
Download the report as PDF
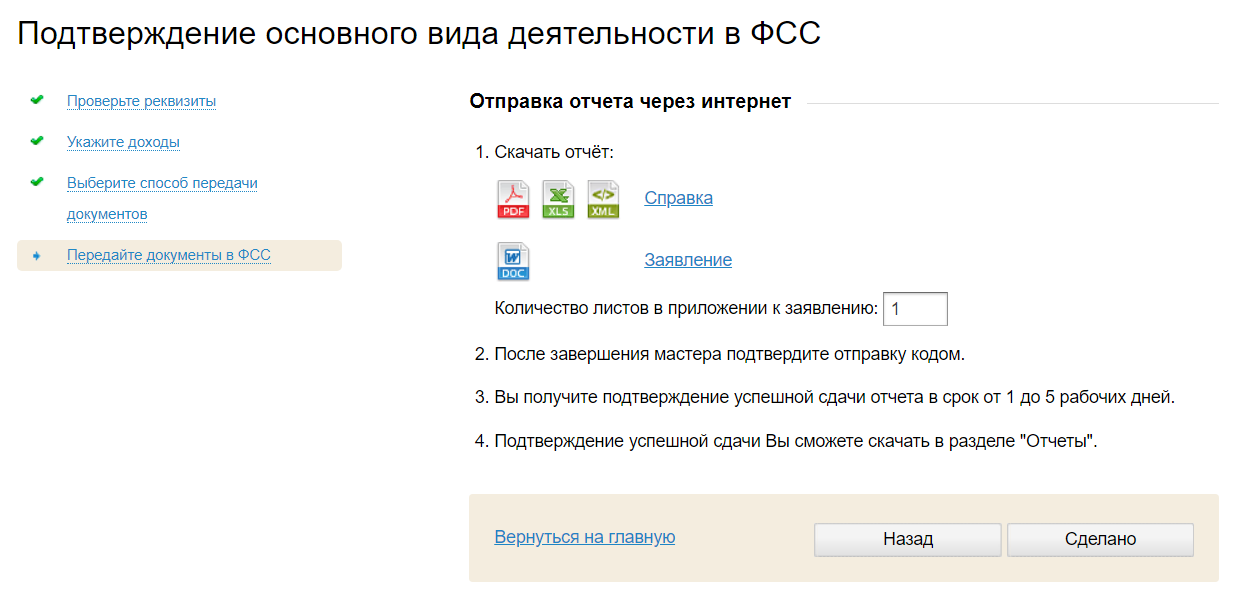click(x=514, y=198)
